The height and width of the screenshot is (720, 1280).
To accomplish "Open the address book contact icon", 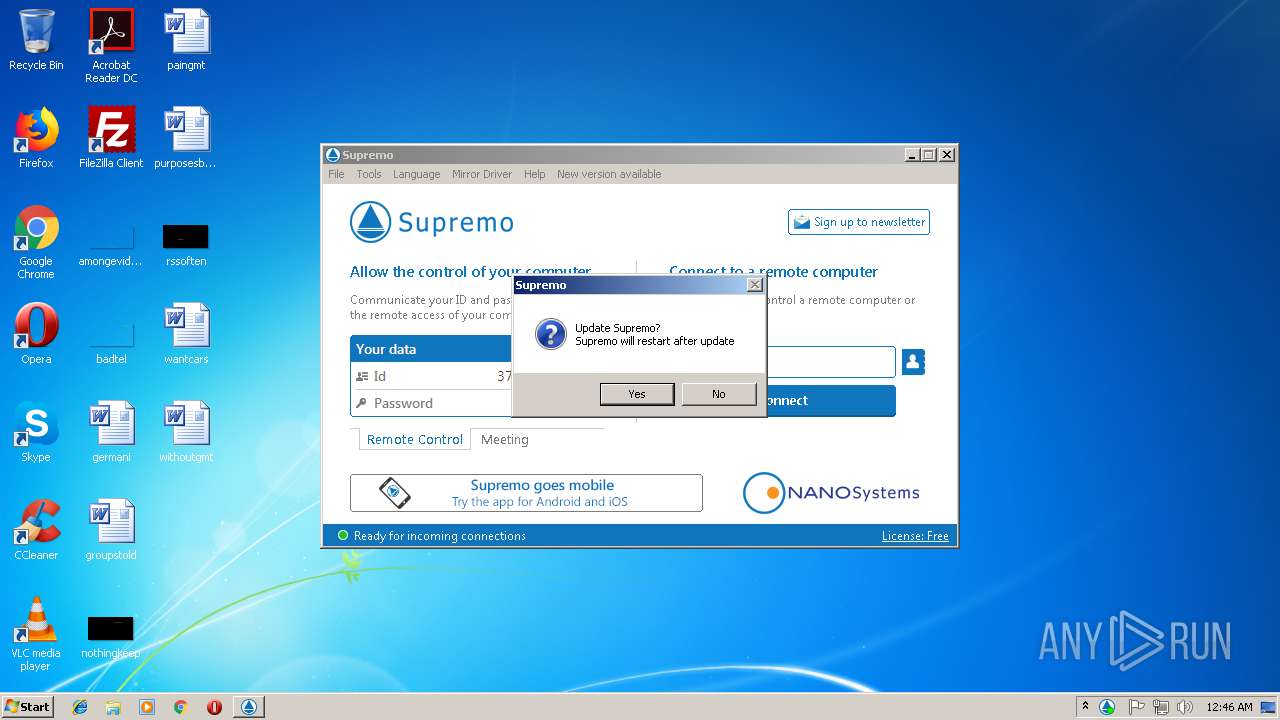I will coord(913,362).
